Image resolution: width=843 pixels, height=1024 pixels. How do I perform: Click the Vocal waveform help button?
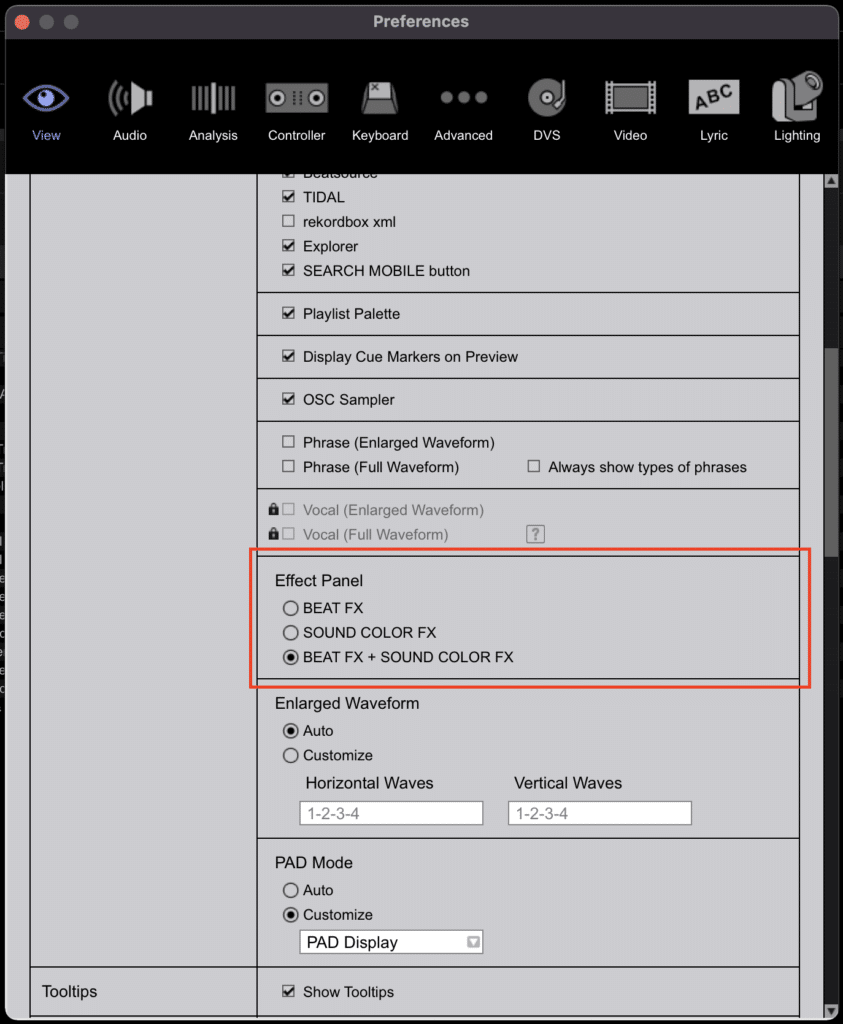tap(535, 534)
